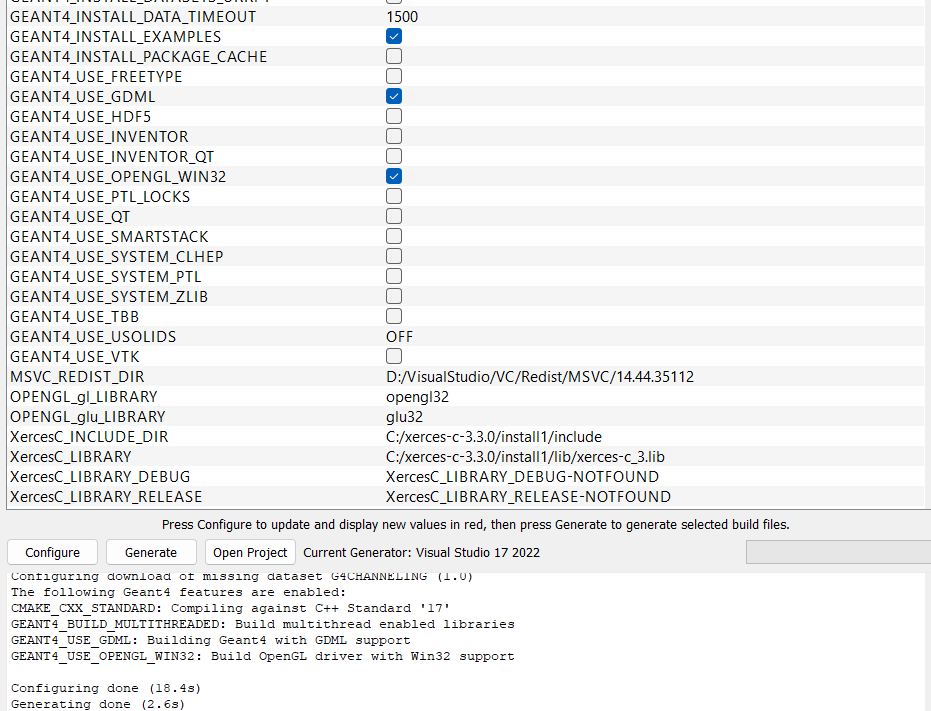The height and width of the screenshot is (711, 931).
Task: Edit the GEANT4_INSTALL_DATA_TIMEOUT value 1500
Action: (x=402, y=17)
